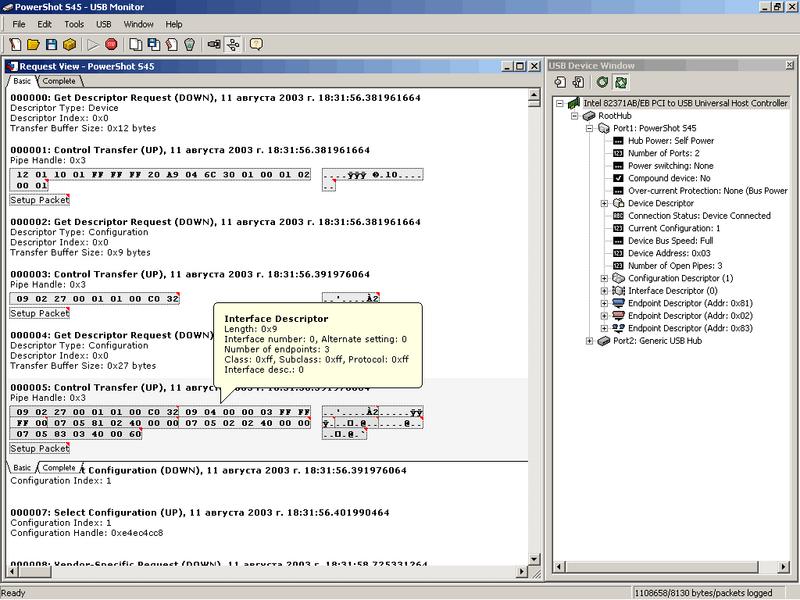Switch to Complete tab in lower pane
800x600 pixels.
click(59, 467)
